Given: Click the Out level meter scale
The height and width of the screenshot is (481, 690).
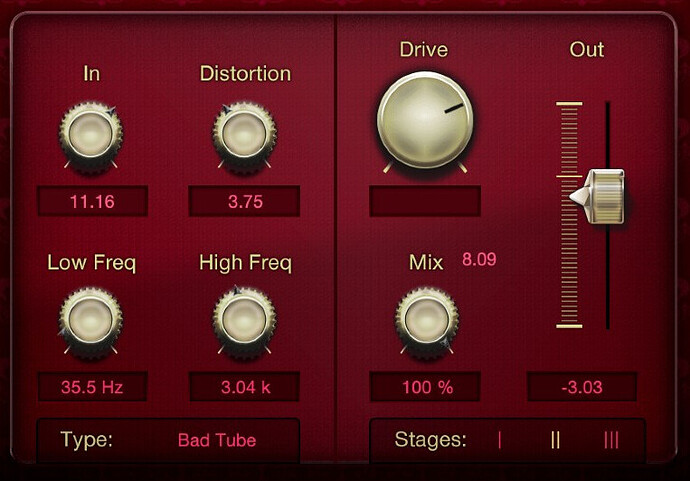Looking at the screenshot, I should 569,215.
